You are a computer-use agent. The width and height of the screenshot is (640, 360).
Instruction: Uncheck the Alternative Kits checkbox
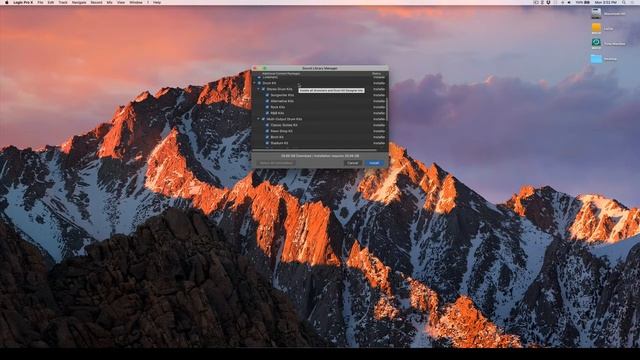267,101
